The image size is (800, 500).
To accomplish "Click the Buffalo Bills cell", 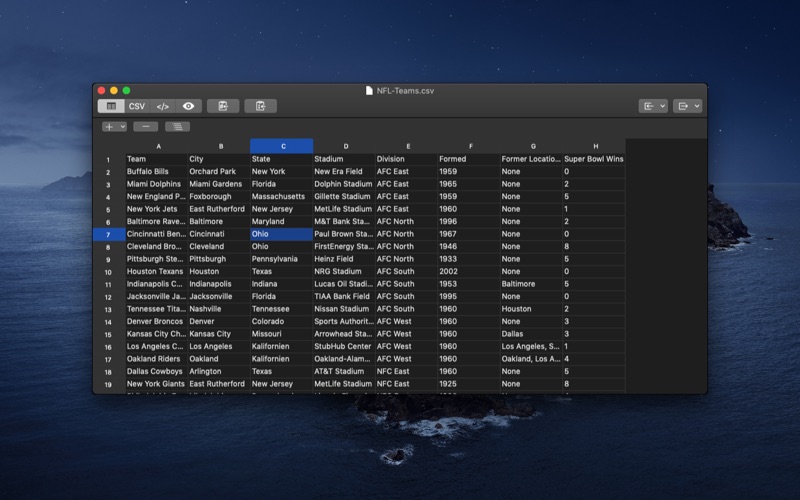I will 157,171.
